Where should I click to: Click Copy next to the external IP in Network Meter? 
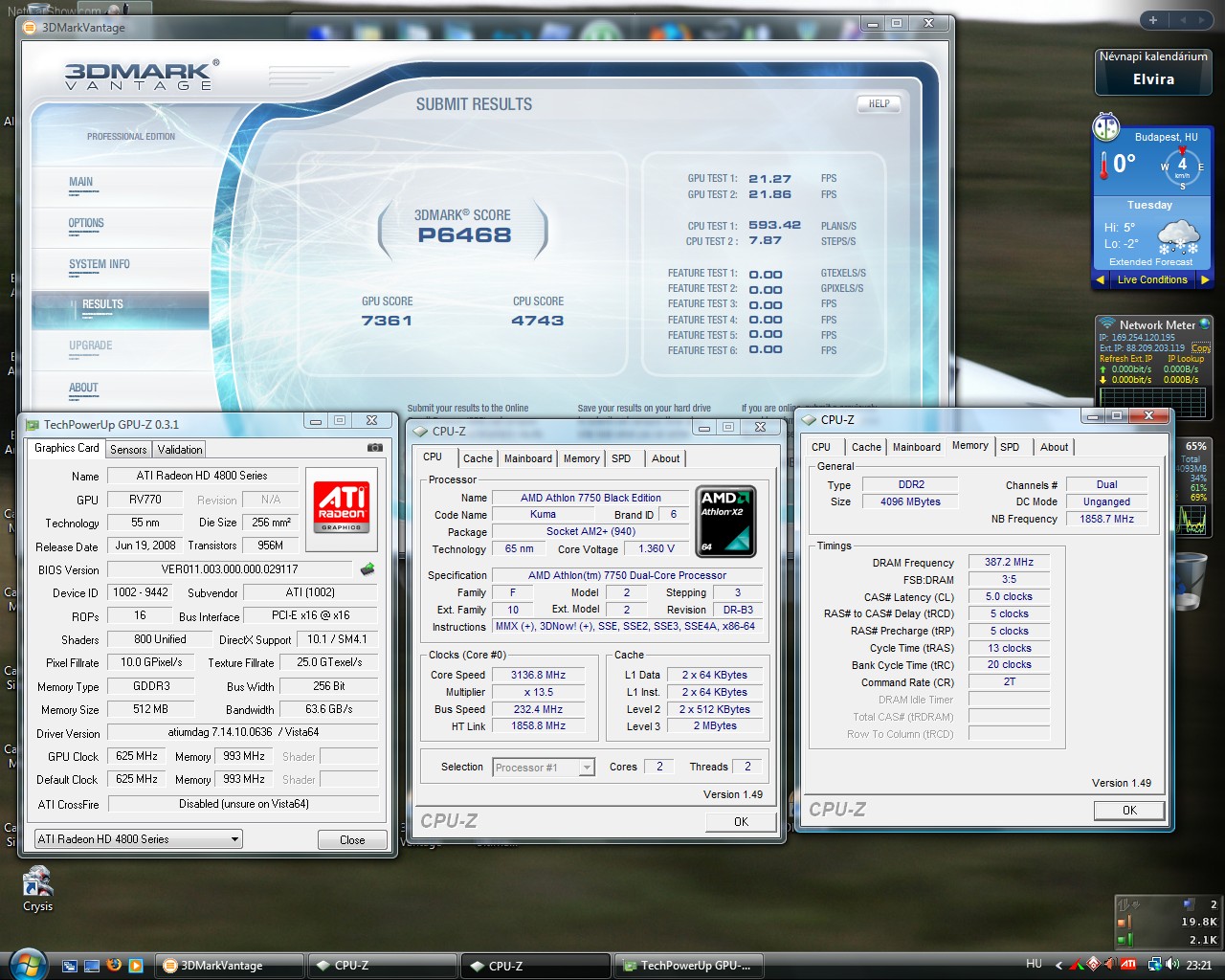1201,348
